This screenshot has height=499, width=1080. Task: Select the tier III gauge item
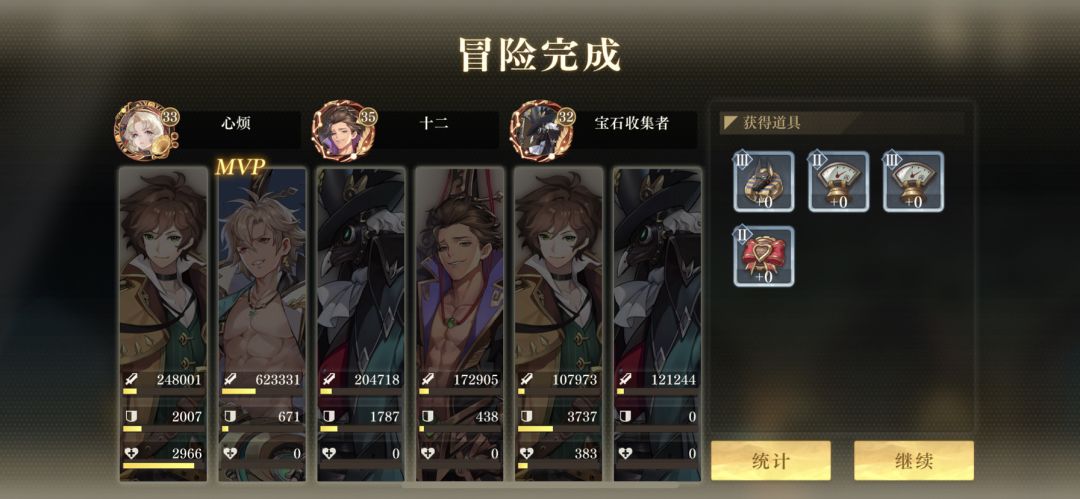(913, 181)
